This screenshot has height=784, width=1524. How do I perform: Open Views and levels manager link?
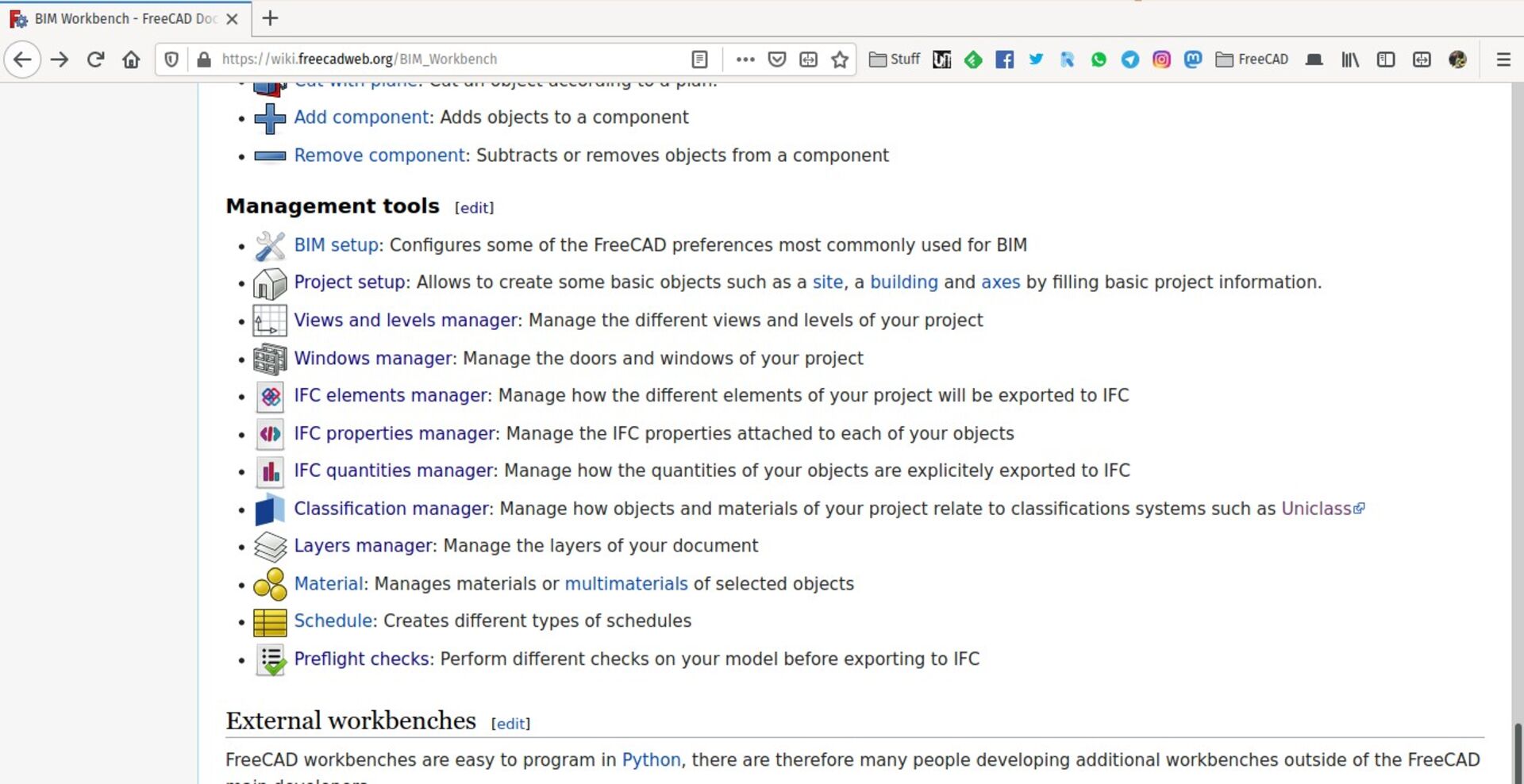406,321
